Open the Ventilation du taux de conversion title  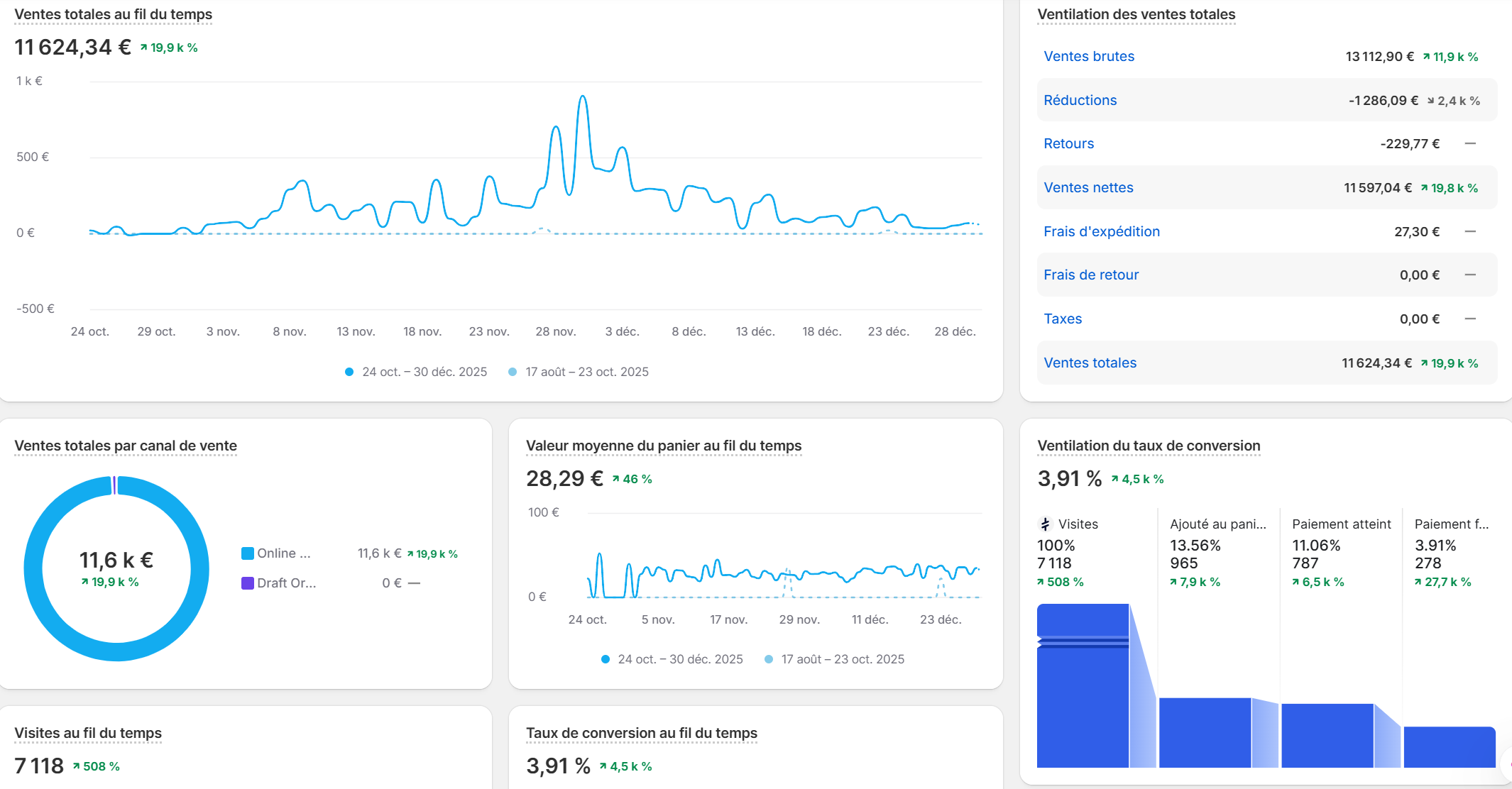click(x=1148, y=446)
